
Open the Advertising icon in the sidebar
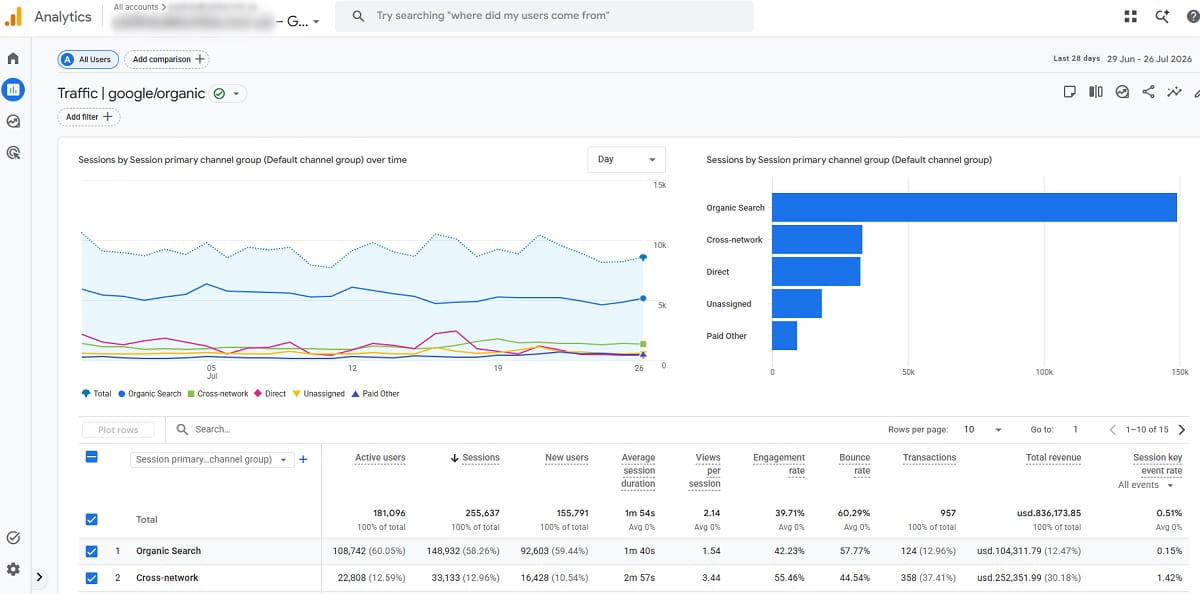[13, 153]
